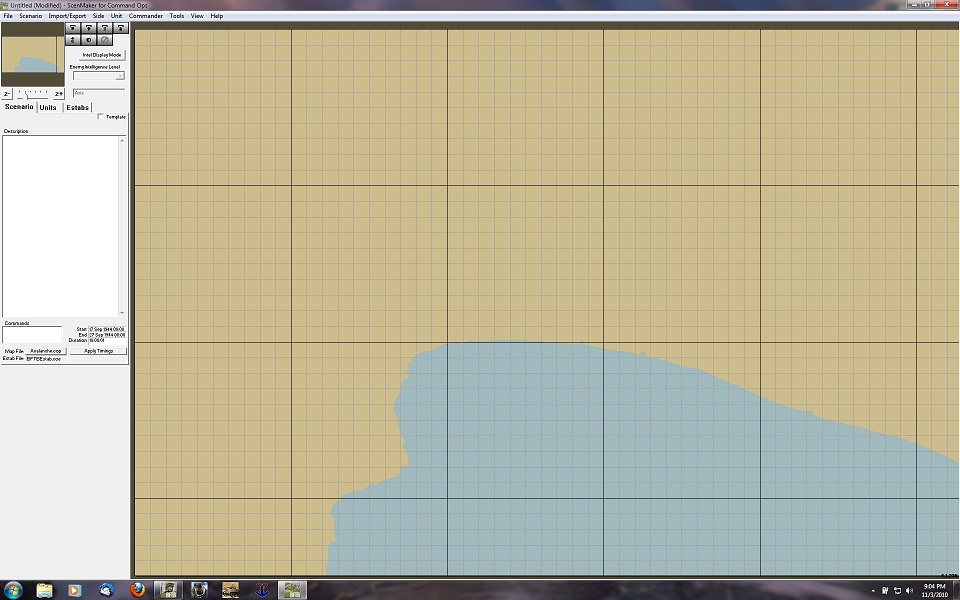This screenshot has height=600, width=960.
Task: Click the crossed-circle icon in second toolbar row
Action: 105,40
